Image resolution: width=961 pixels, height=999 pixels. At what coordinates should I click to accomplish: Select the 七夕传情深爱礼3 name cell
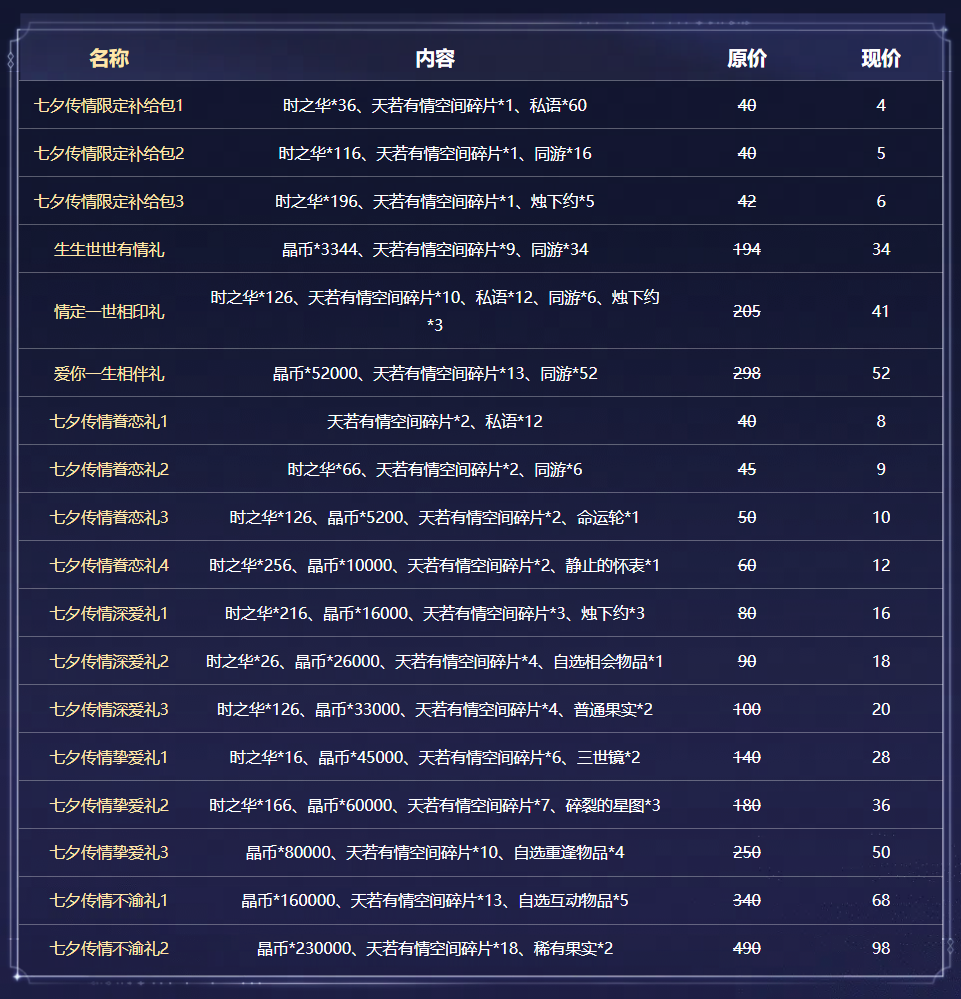pyautogui.click(x=109, y=709)
